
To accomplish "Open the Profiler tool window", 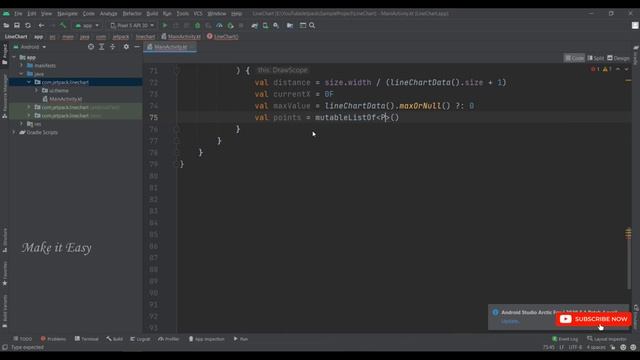I will (169, 339).
